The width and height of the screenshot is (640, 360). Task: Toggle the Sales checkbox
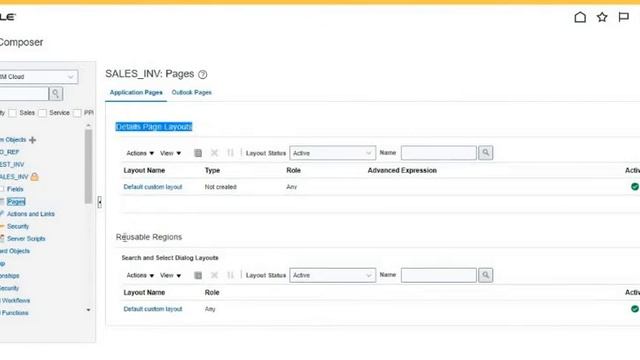(x=13, y=113)
